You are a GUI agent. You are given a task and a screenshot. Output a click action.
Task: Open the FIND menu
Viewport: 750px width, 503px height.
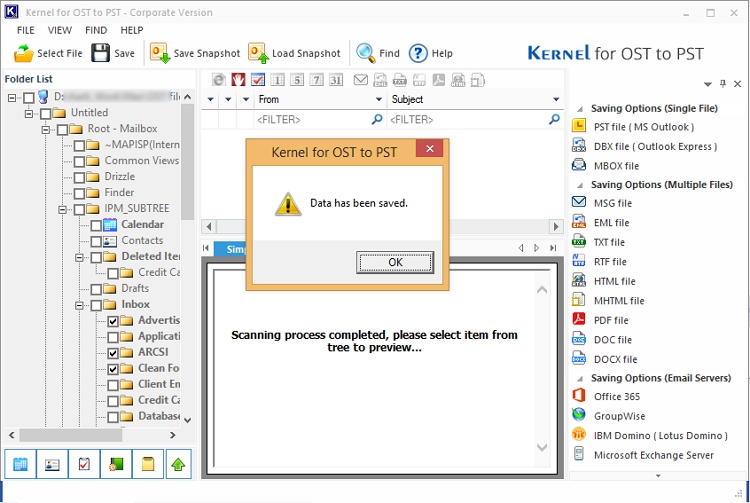coord(96,30)
